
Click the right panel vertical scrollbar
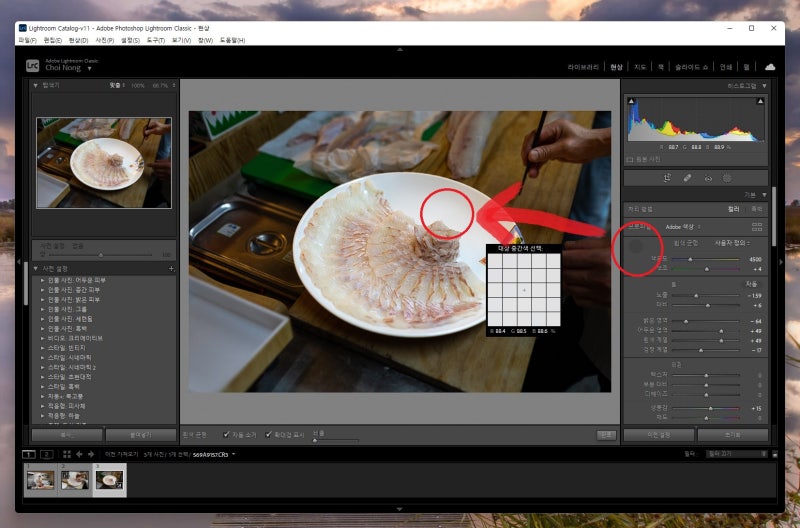click(x=774, y=216)
